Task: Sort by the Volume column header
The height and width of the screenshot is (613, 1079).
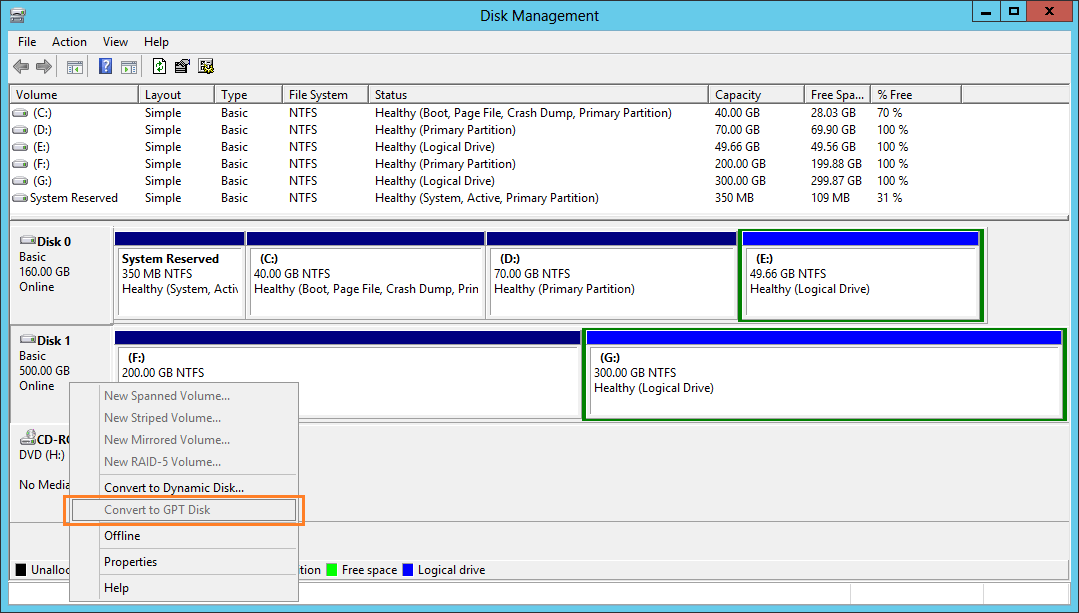Action: [x=74, y=95]
